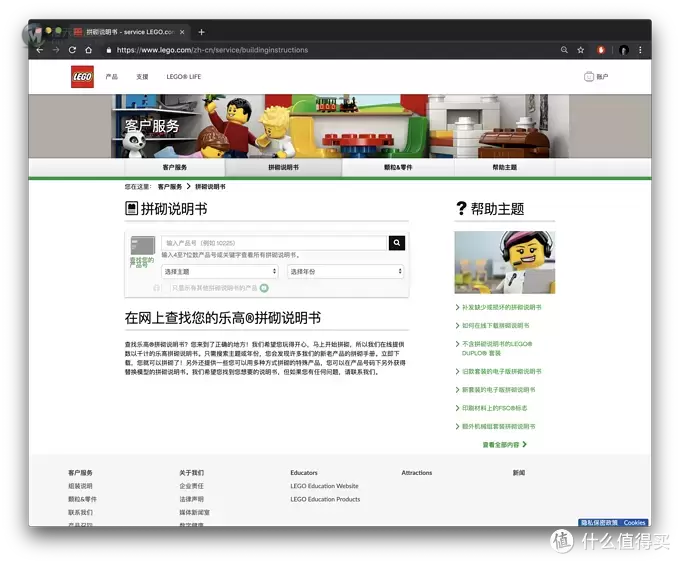Screen dimensions: 680x564
Task: Click the 客户服务 breadcrumb link
Action: (170, 187)
